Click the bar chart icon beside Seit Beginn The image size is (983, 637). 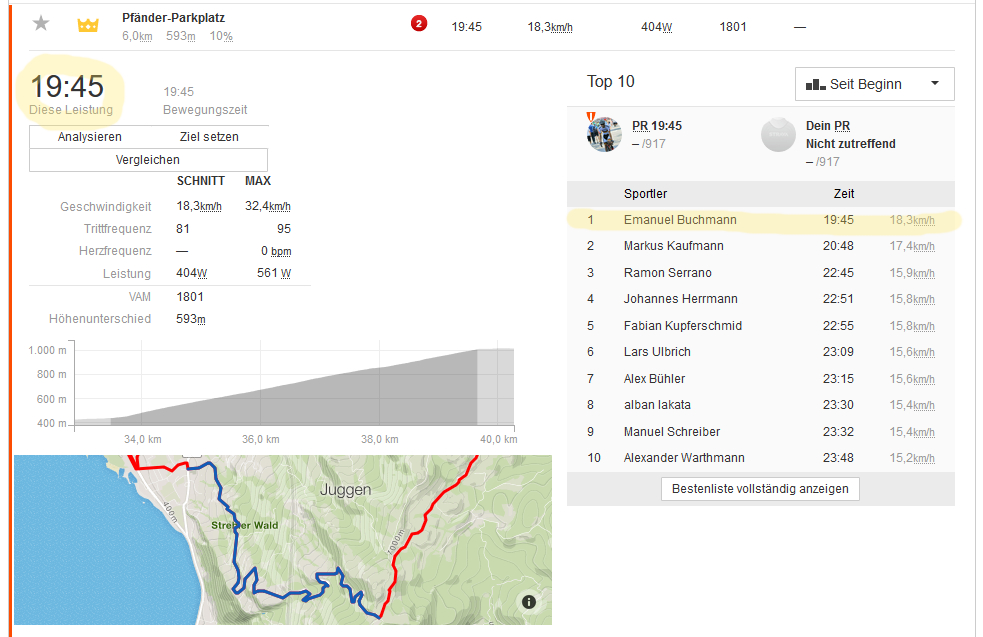(x=815, y=85)
